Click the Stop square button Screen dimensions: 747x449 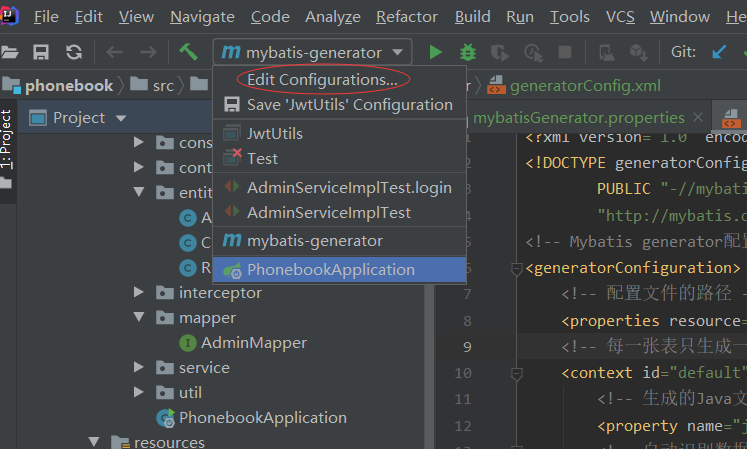pos(565,52)
